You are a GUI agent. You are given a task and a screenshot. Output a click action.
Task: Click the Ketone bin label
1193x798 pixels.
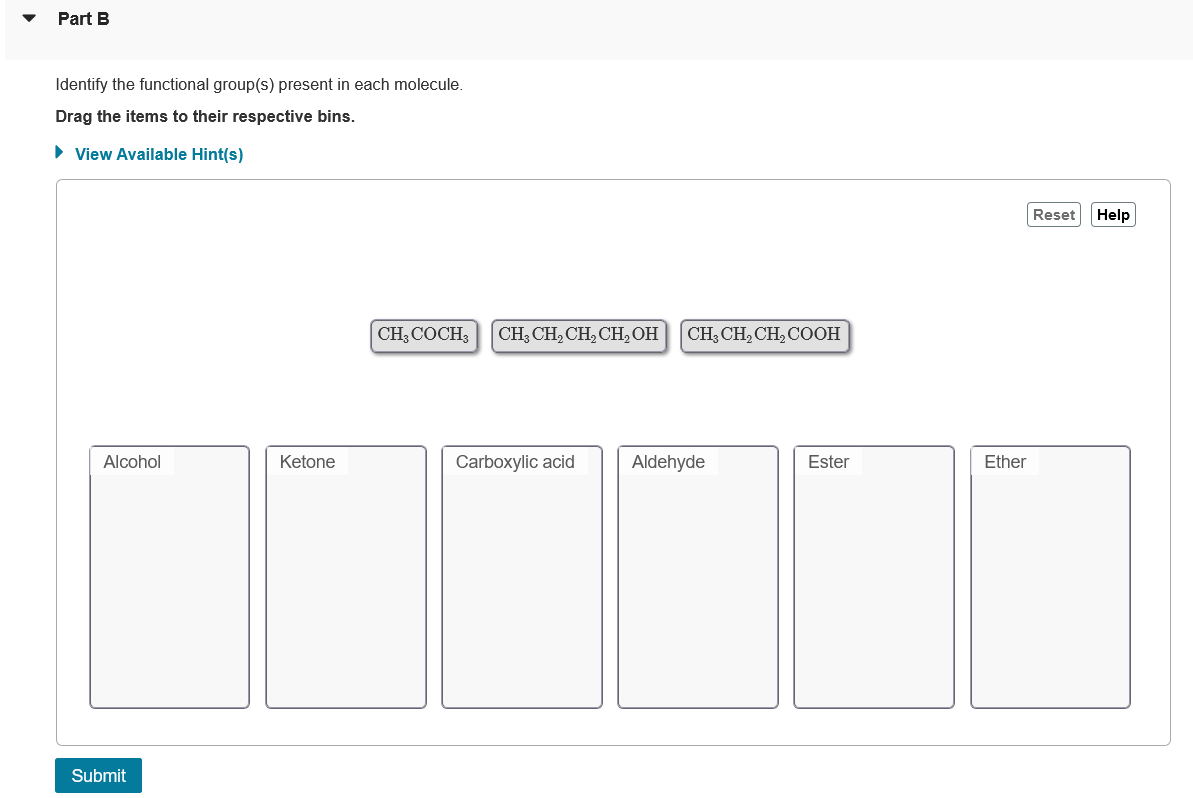coord(306,462)
